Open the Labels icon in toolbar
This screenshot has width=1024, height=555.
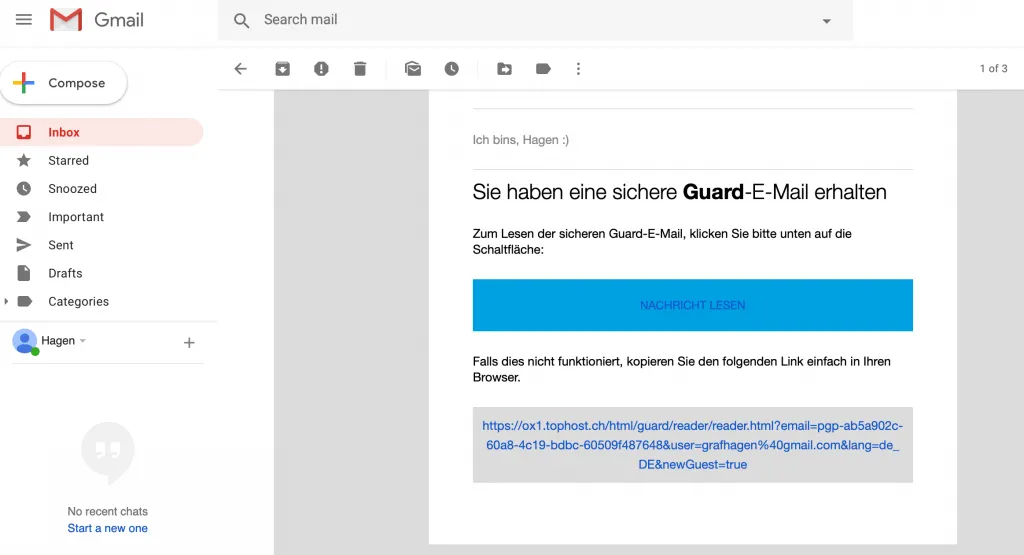click(x=543, y=69)
